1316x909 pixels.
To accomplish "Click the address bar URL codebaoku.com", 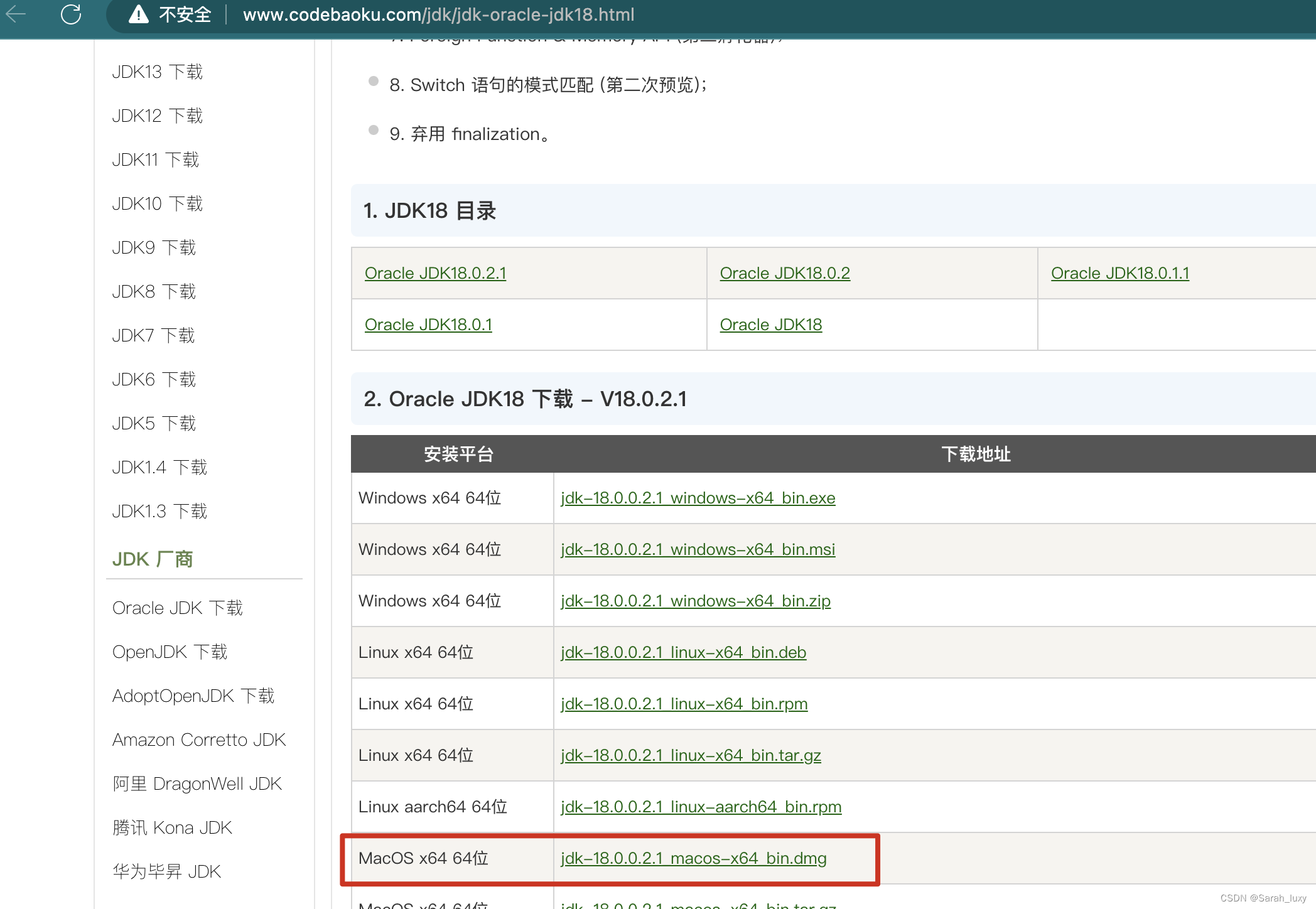I will click(438, 14).
